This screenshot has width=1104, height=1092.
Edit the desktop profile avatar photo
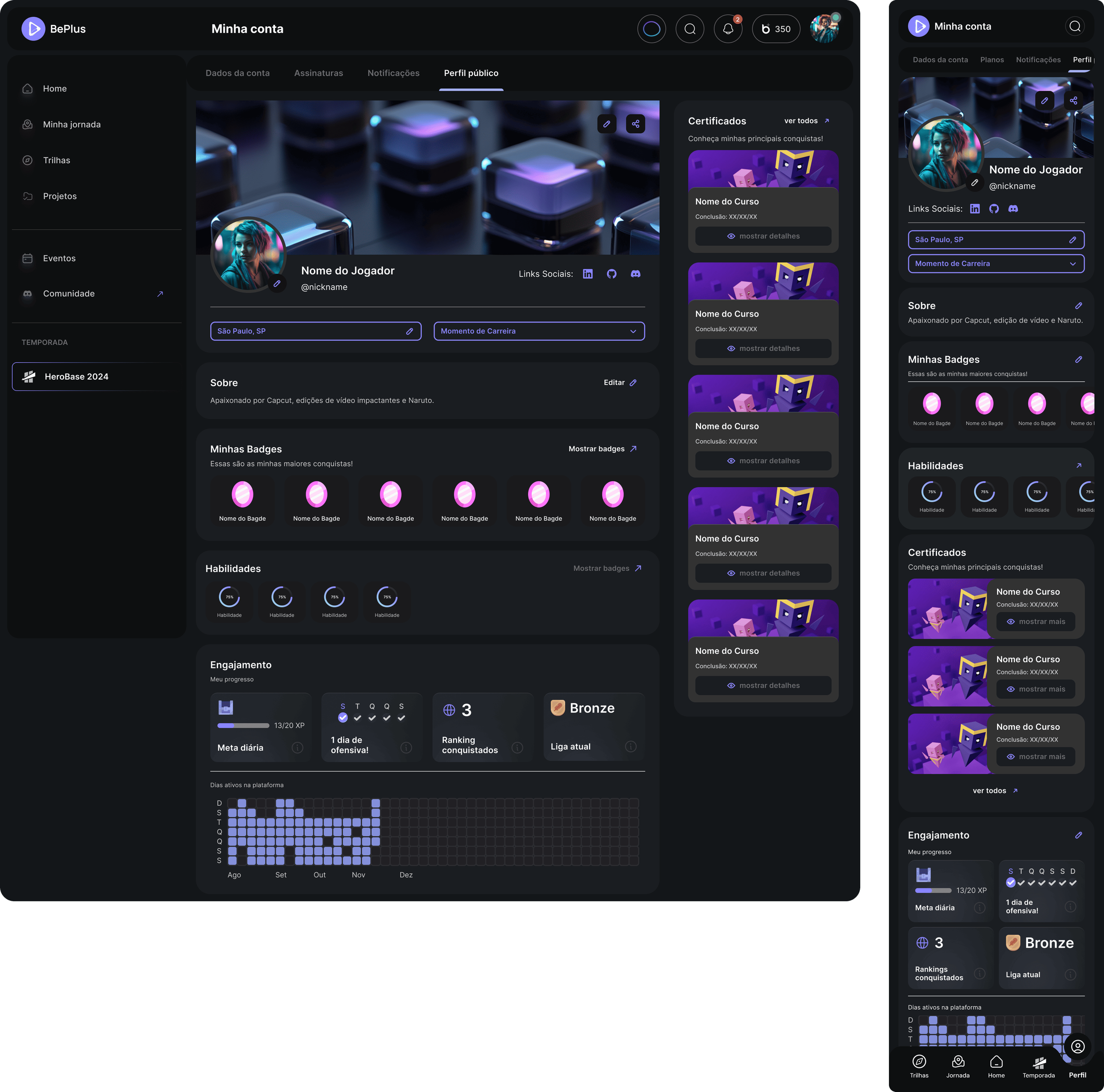tap(277, 284)
